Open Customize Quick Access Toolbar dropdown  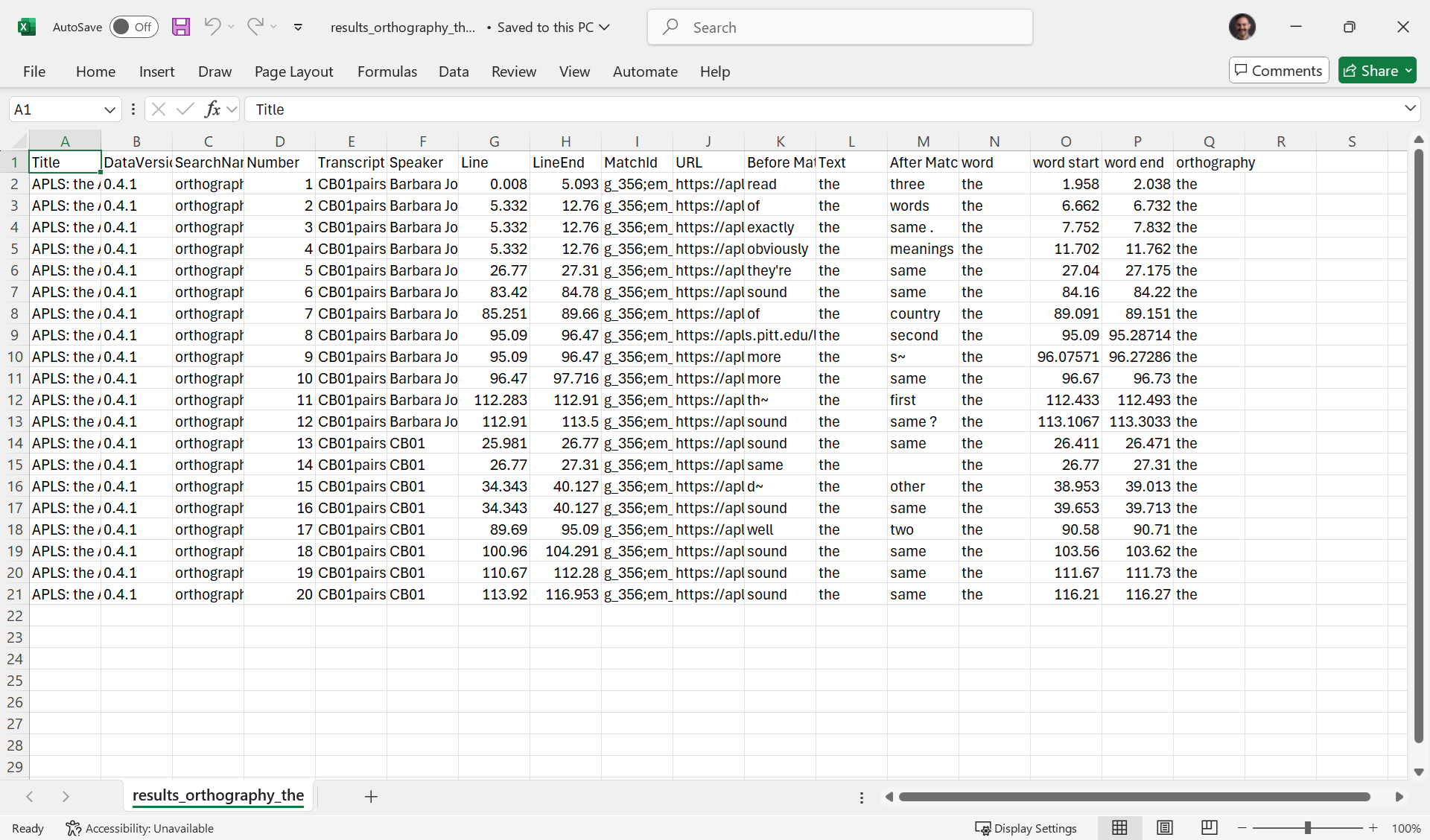coord(298,27)
